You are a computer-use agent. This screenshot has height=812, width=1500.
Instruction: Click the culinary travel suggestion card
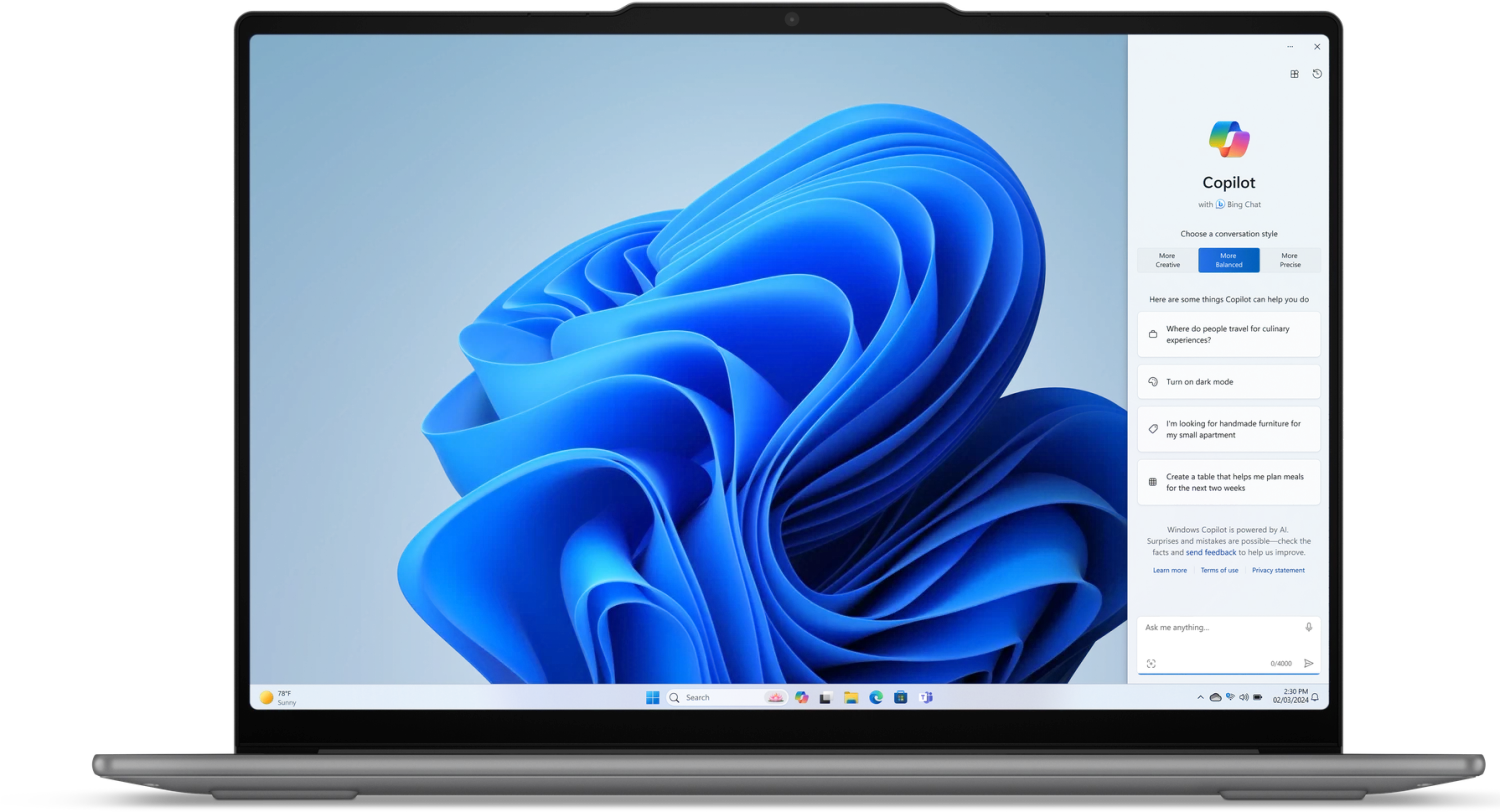point(1228,334)
